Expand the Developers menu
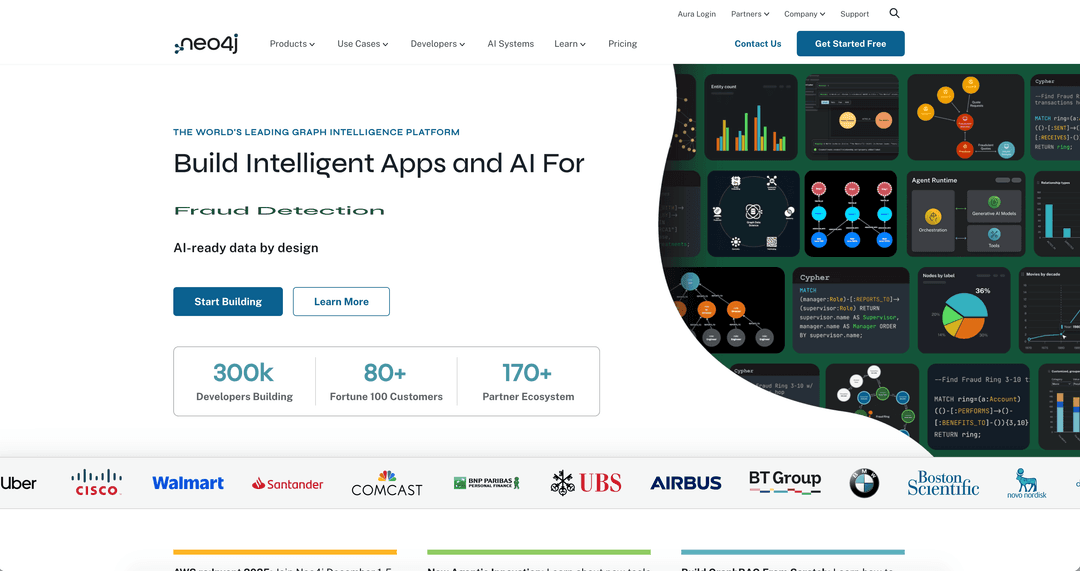The width and height of the screenshot is (1080, 571). click(x=438, y=44)
